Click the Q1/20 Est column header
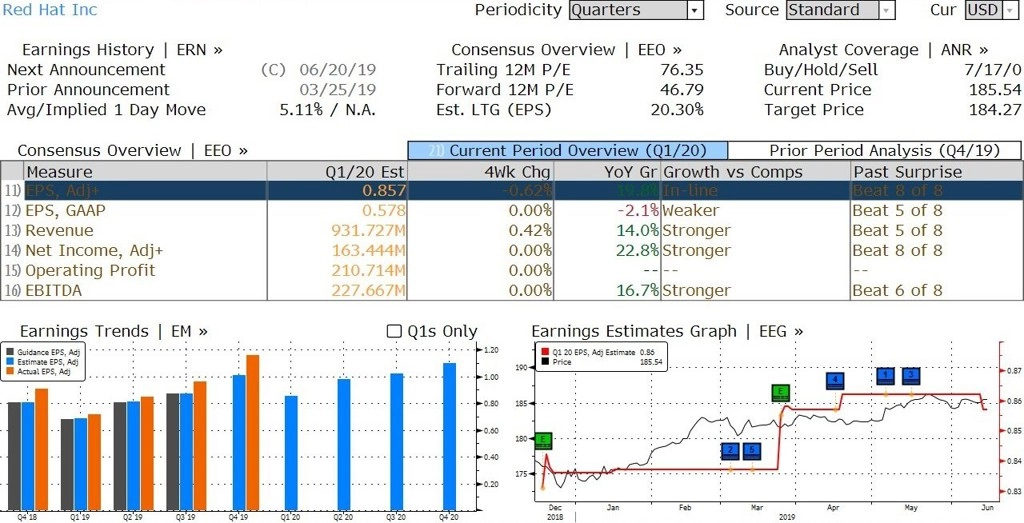1024x523 pixels. pyautogui.click(x=337, y=172)
